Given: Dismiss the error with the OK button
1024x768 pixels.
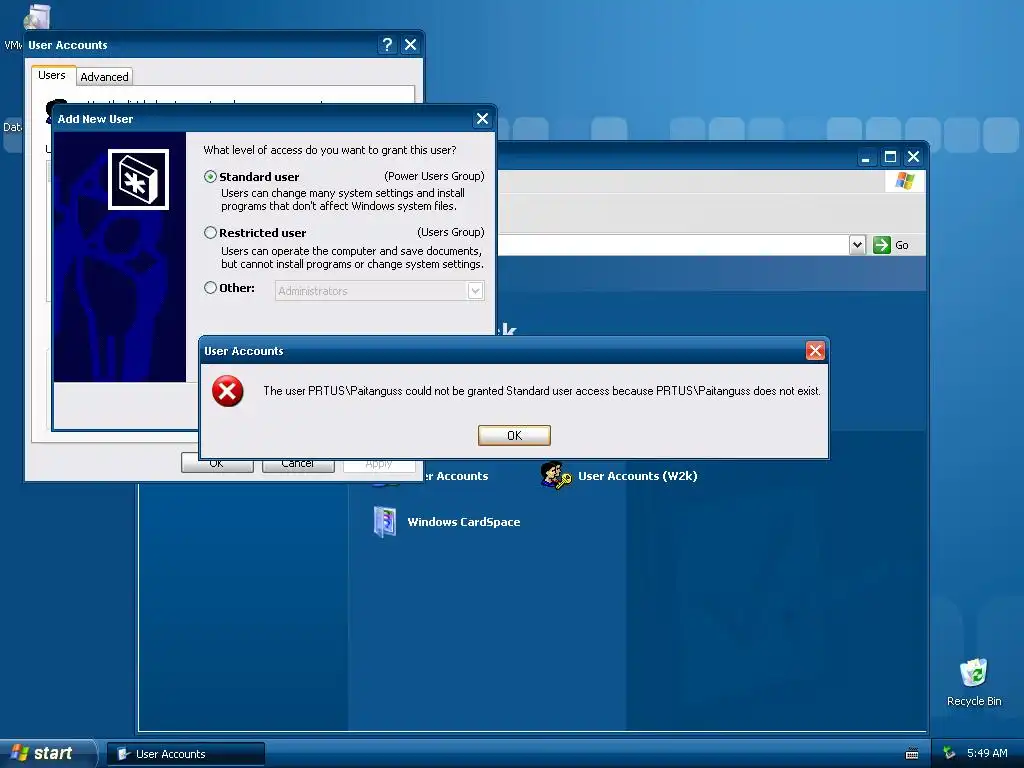Looking at the screenshot, I should click(x=514, y=436).
